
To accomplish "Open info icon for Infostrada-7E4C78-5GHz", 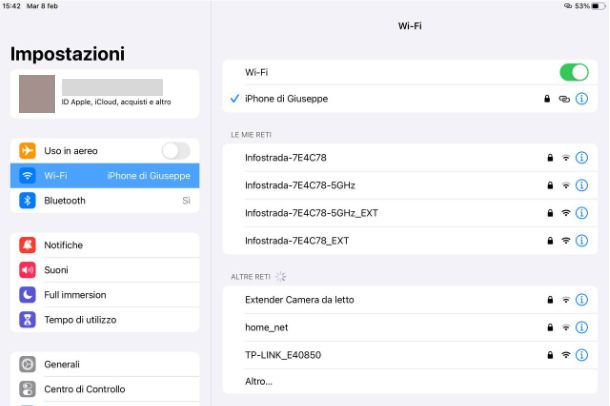I will [582, 185].
